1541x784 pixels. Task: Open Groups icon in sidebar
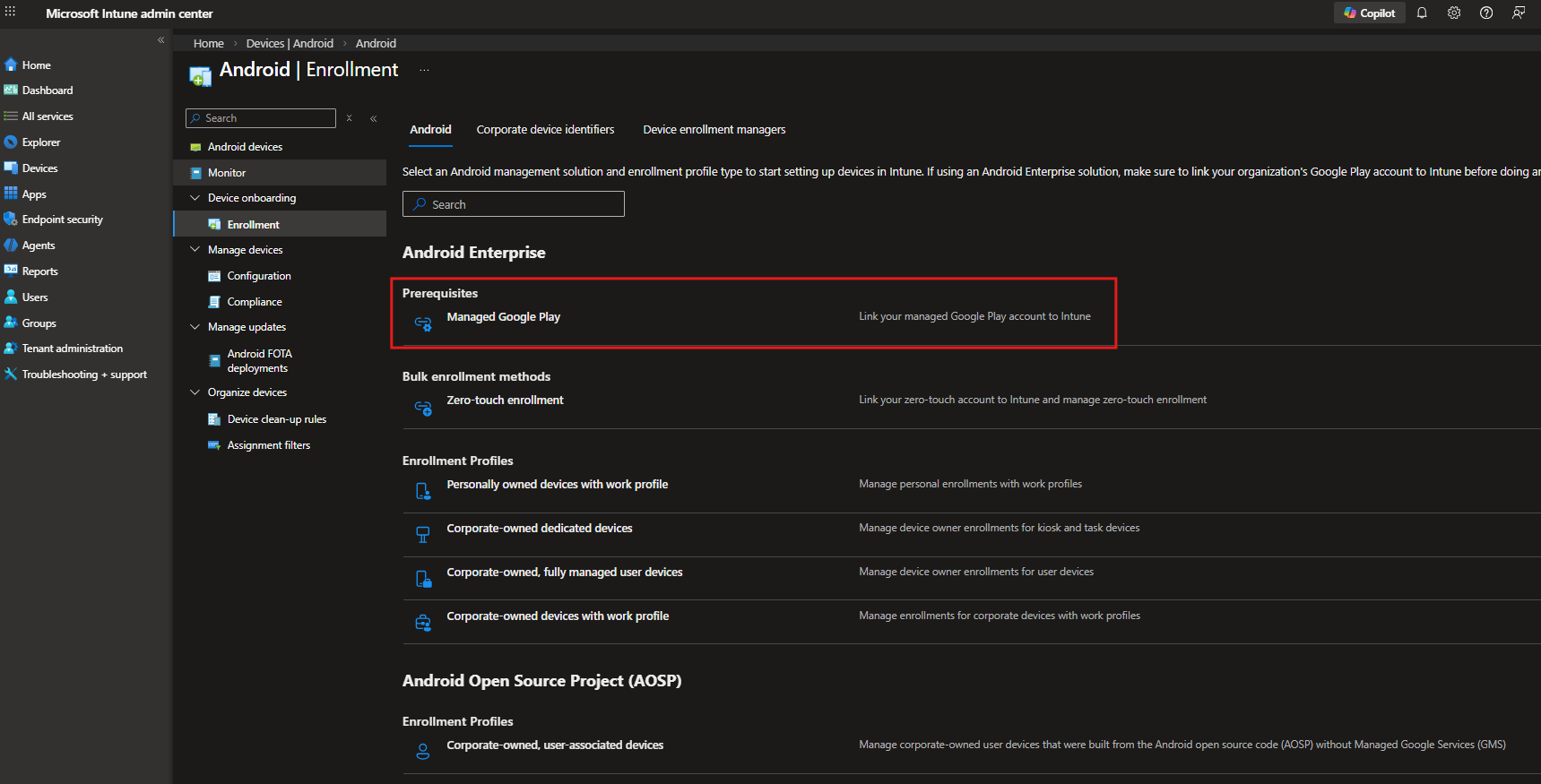coord(11,323)
